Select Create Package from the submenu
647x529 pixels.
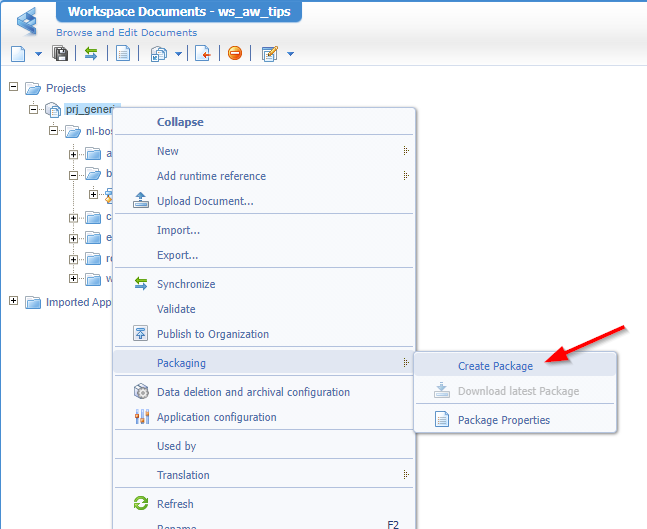(495, 366)
